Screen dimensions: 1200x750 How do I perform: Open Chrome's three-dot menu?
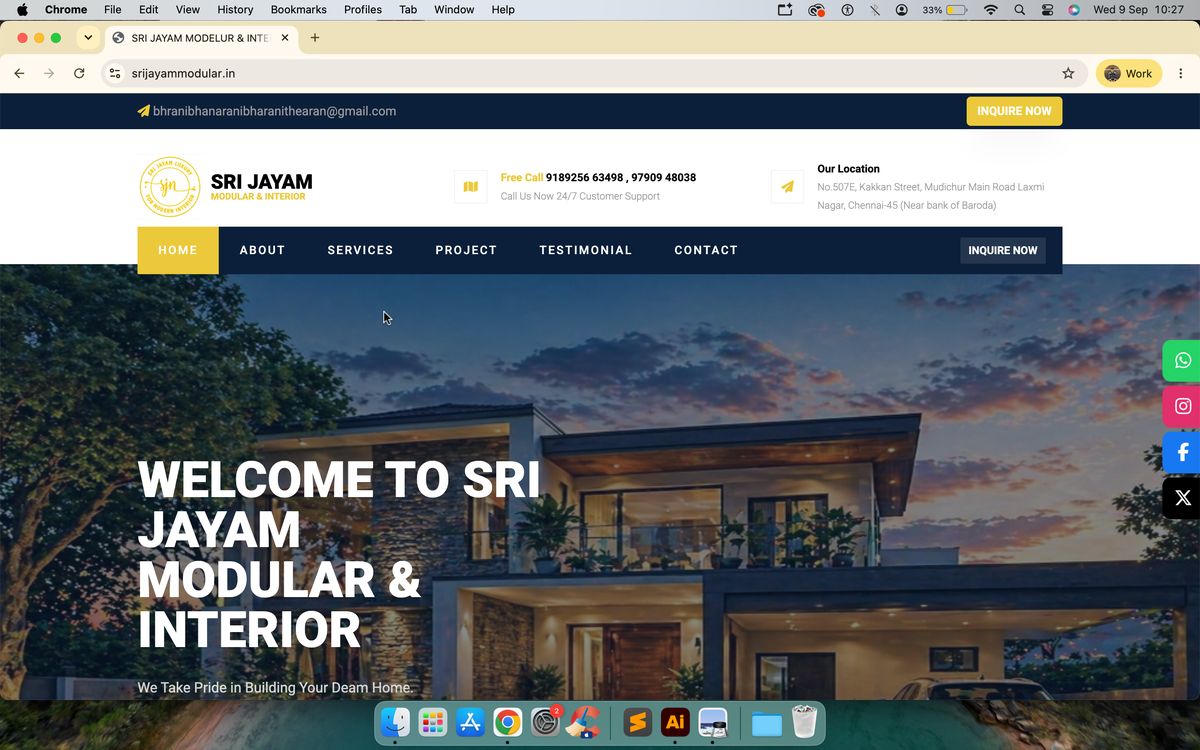tap(1181, 73)
